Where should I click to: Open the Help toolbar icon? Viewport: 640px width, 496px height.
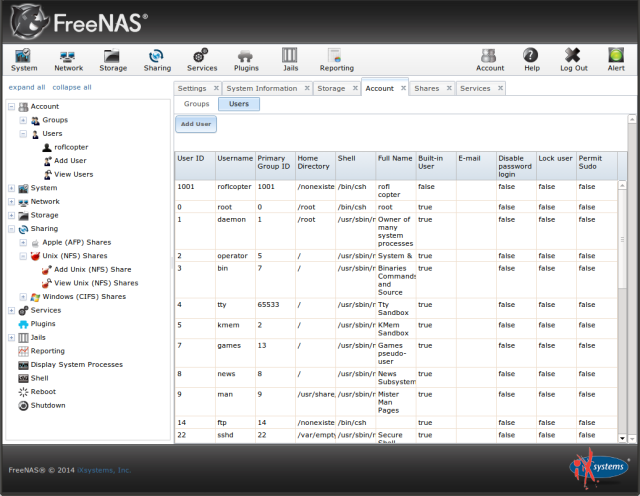(531, 60)
